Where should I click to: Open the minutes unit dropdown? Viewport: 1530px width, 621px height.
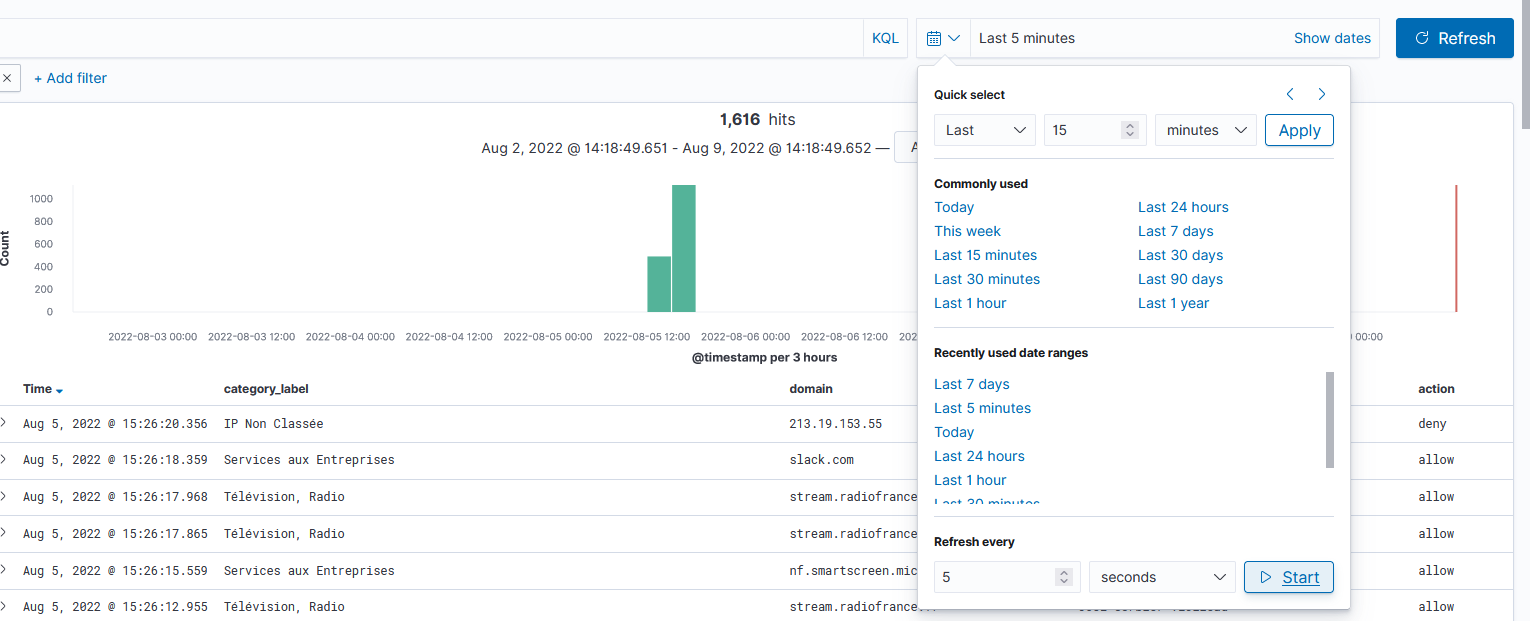coord(1205,130)
